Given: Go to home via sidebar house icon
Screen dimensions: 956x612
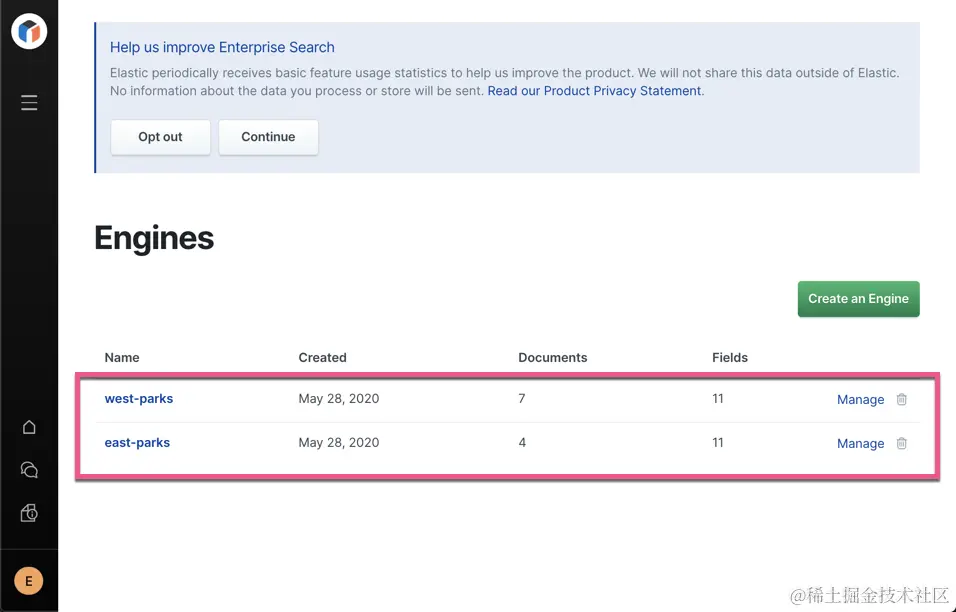Looking at the screenshot, I should [29, 427].
